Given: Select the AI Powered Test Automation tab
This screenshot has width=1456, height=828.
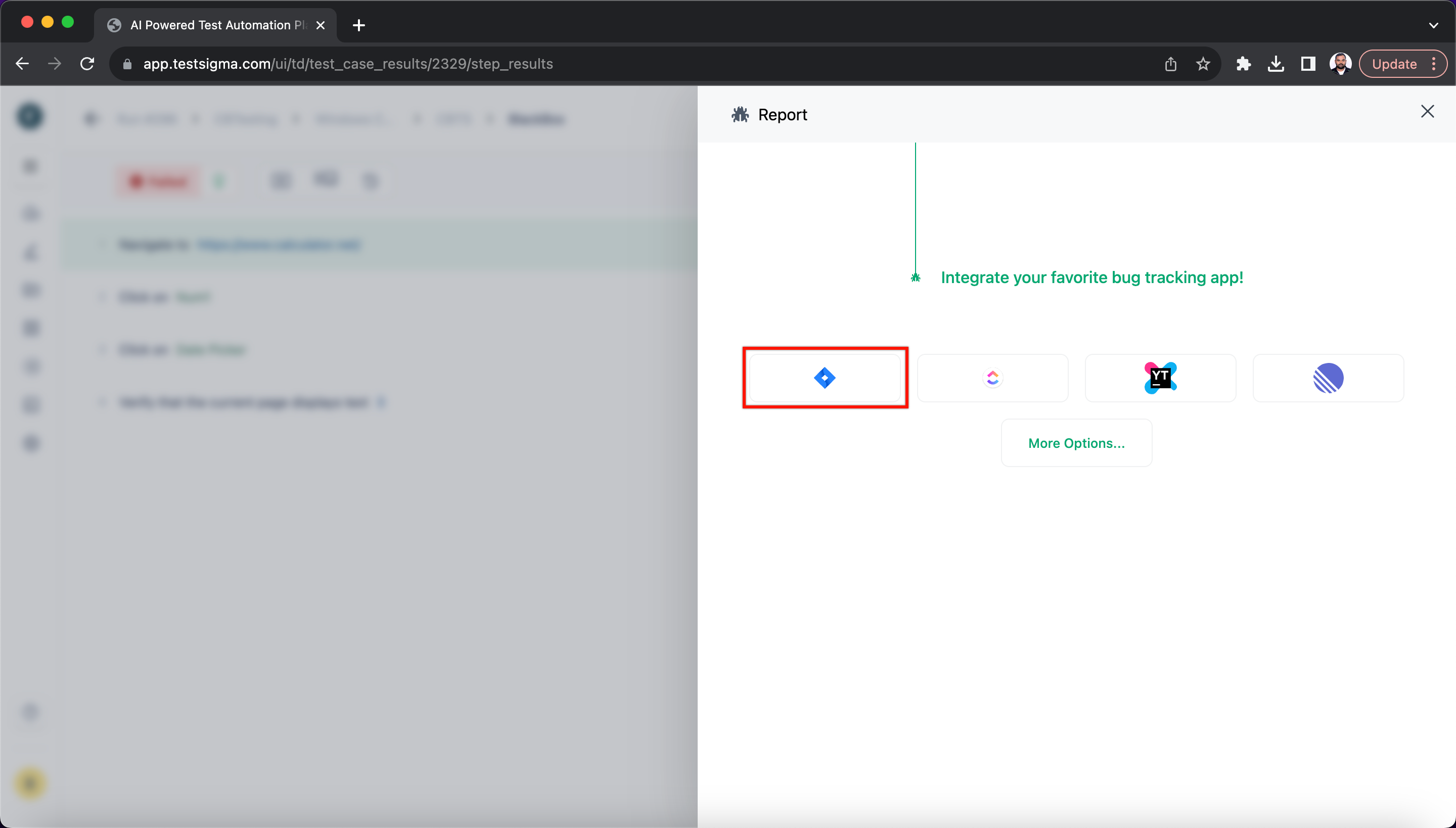Looking at the screenshot, I should tap(215, 25).
